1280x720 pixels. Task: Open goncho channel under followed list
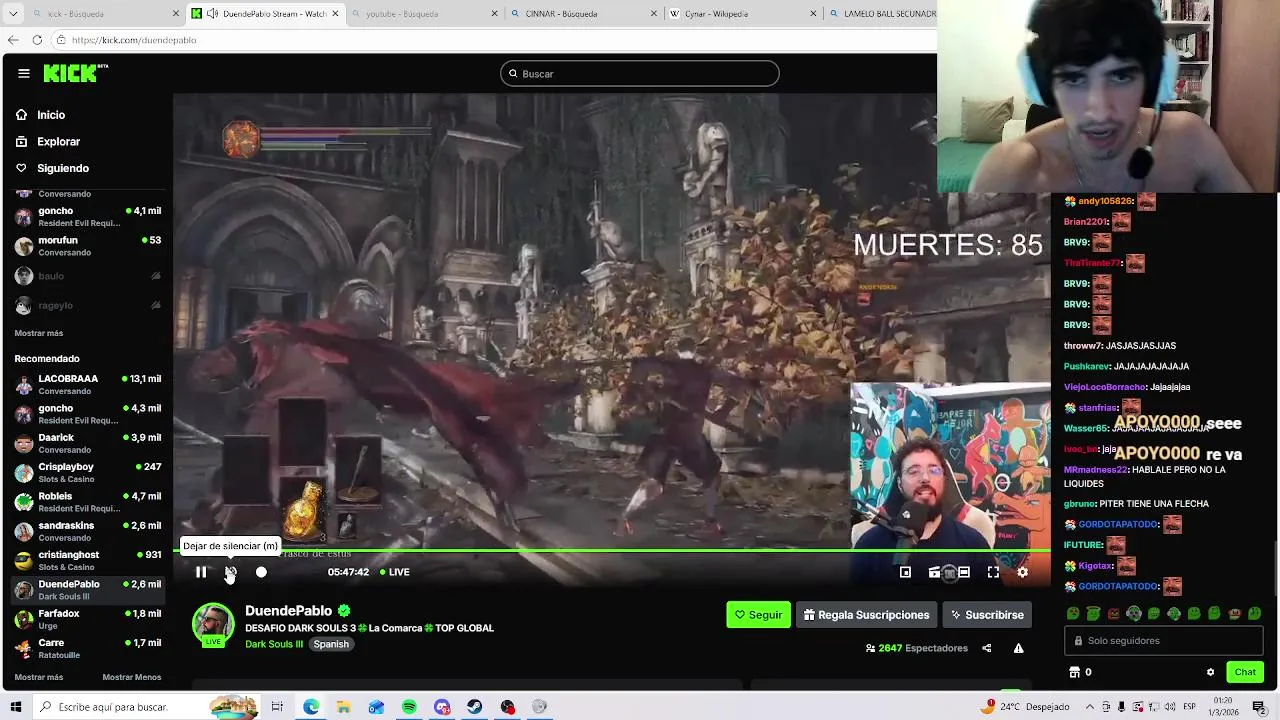87,217
